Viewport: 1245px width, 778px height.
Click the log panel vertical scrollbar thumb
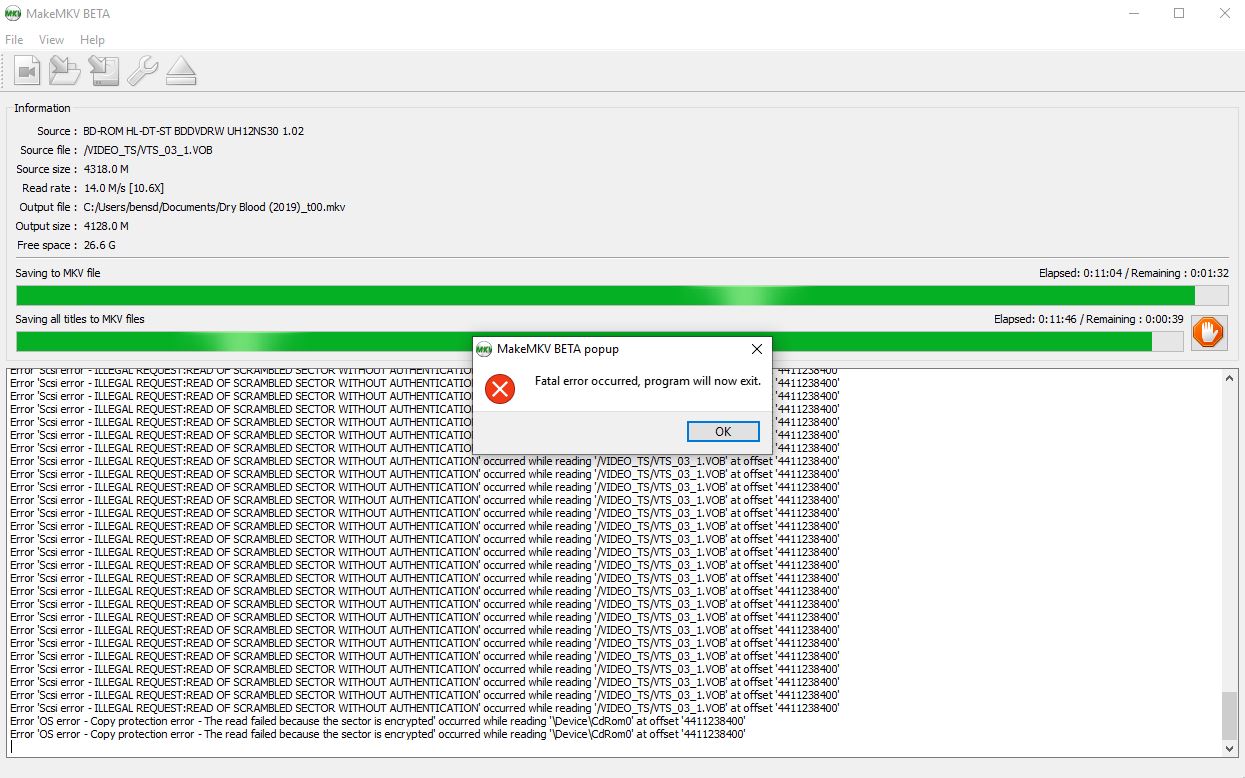pos(1229,715)
